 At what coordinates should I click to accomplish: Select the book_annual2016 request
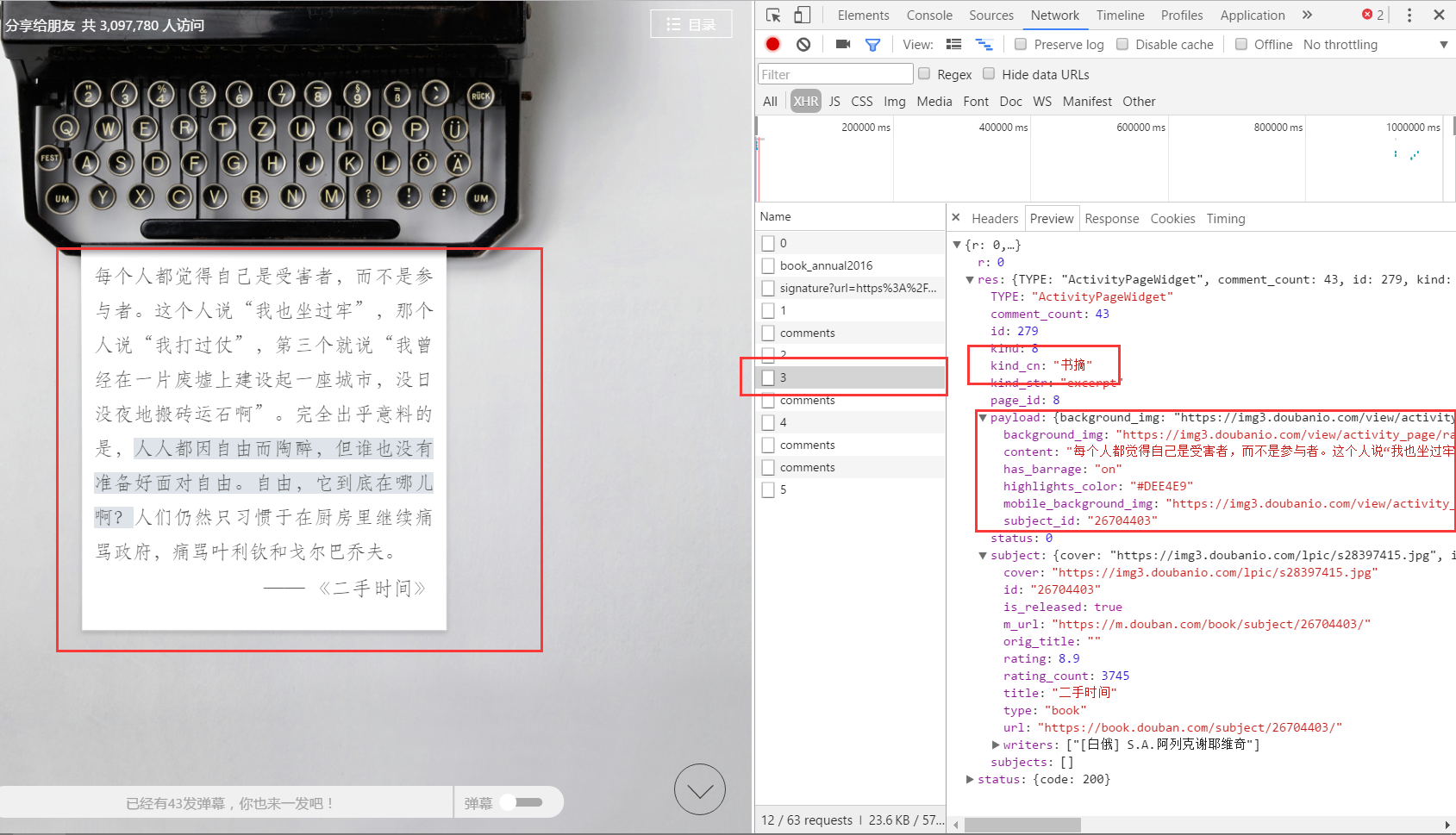click(x=851, y=265)
